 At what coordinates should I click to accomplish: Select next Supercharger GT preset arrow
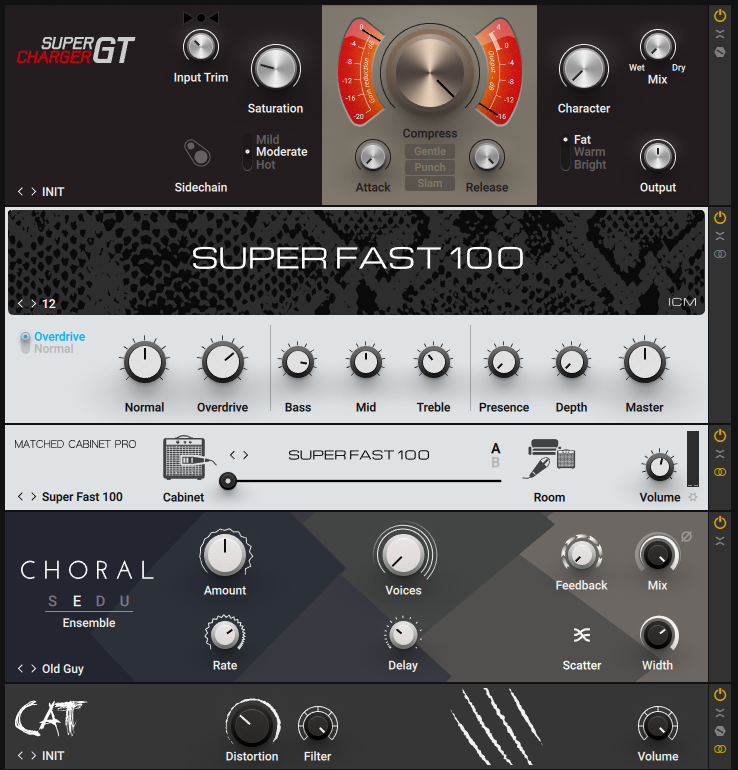33,192
